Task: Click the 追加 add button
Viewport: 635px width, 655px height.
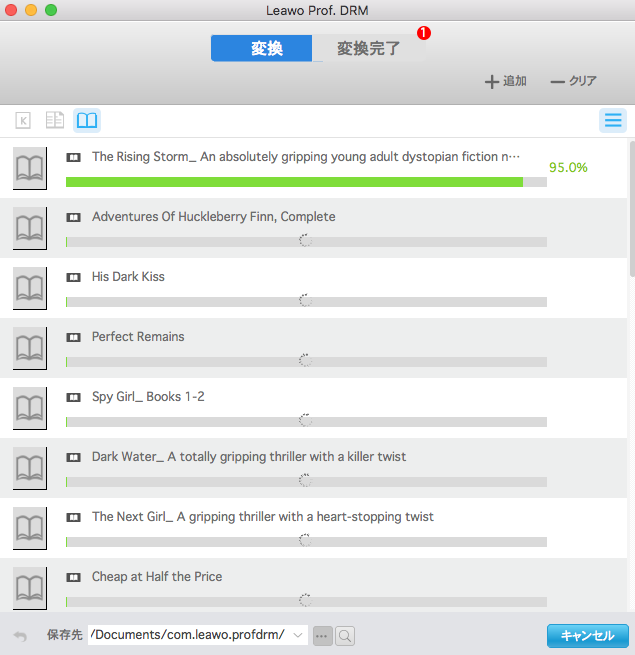Action: [505, 81]
